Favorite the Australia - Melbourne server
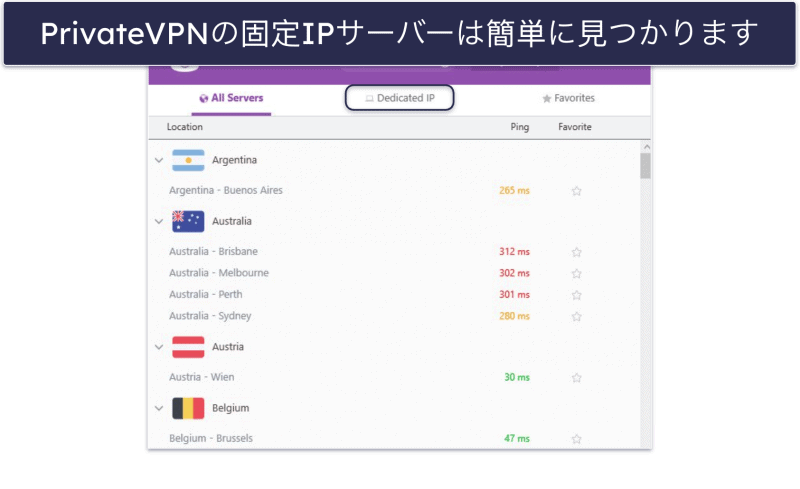This screenshot has height=489, width=800. 577,274
